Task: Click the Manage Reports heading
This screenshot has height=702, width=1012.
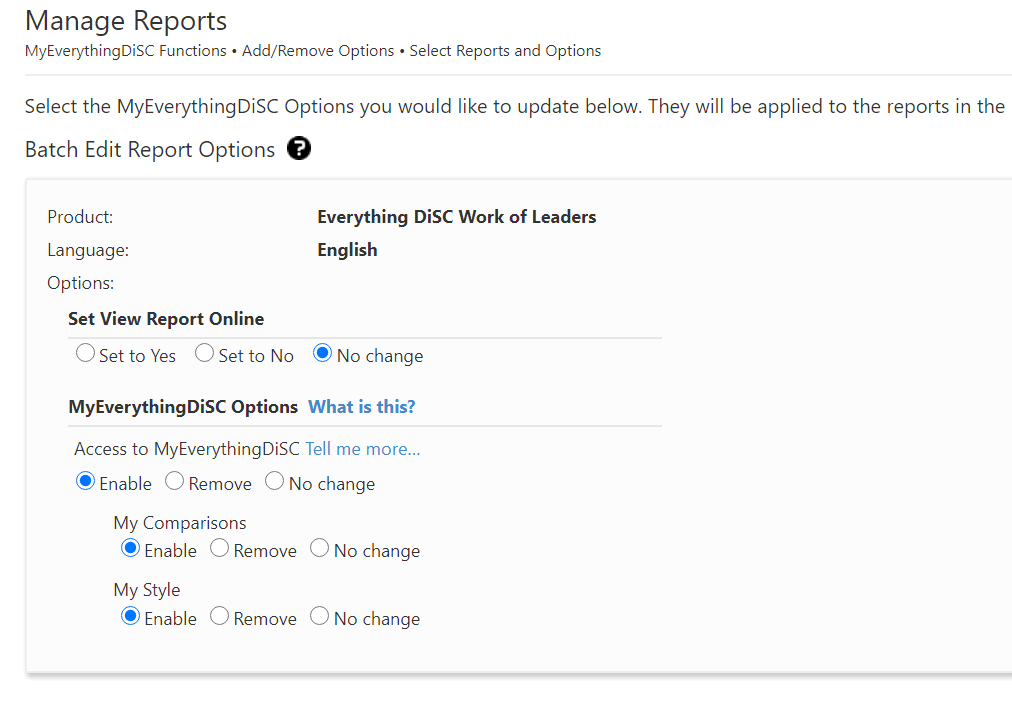Action: [x=126, y=21]
